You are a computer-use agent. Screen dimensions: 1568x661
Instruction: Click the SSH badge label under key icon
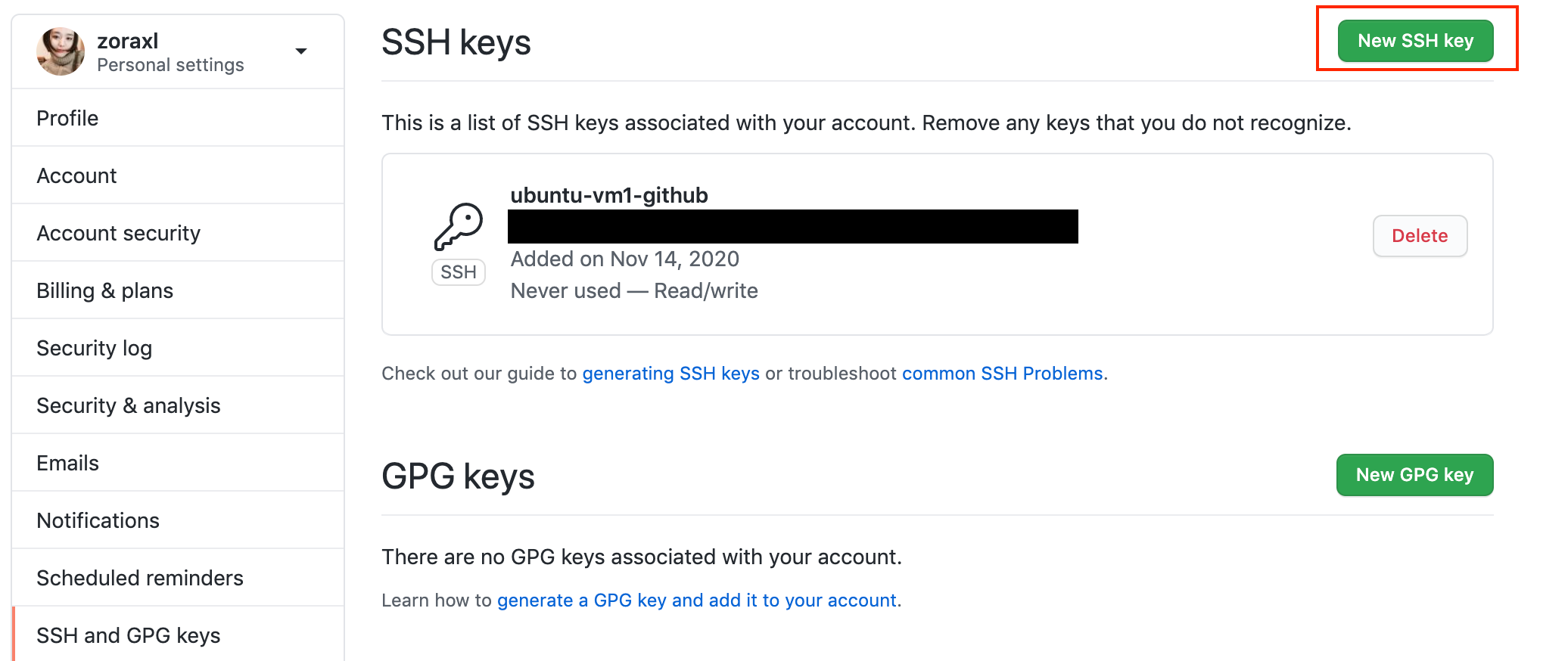459,272
